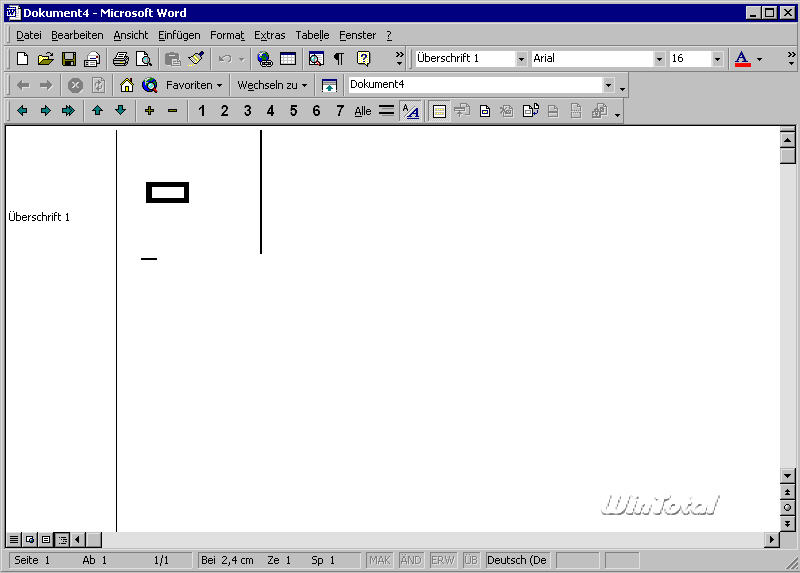
Task: Open the Bearbeiten menu
Action: [x=77, y=35]
